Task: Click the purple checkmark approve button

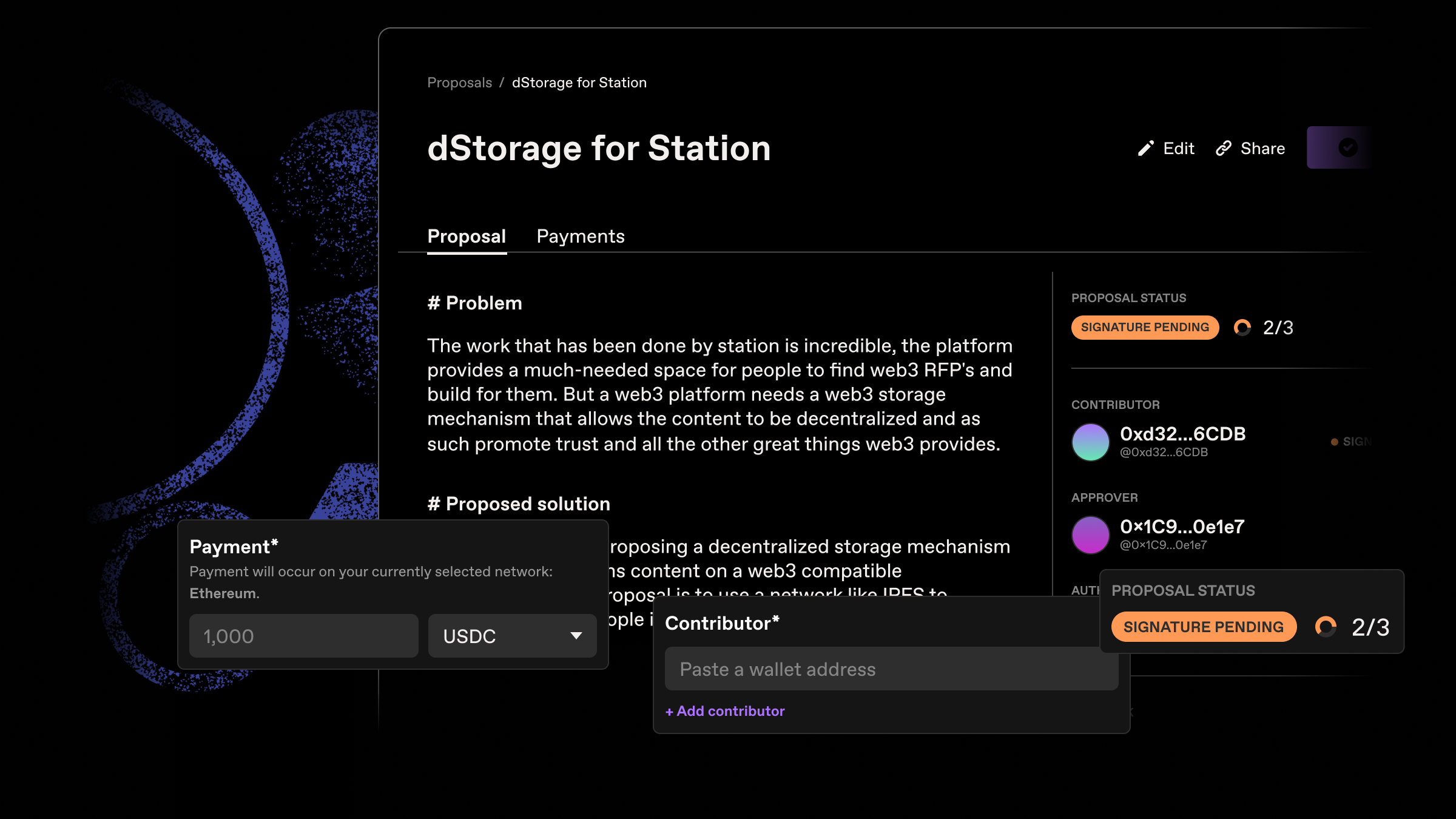Action: [1347, 147]
